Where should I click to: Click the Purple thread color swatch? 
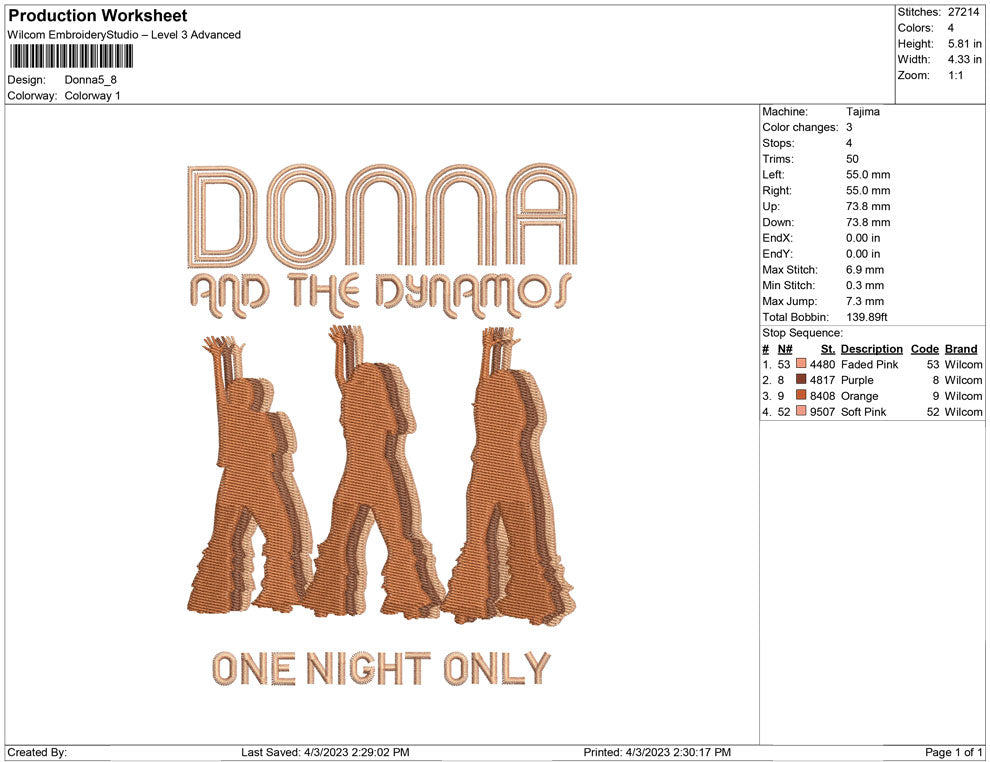point(801,379)
